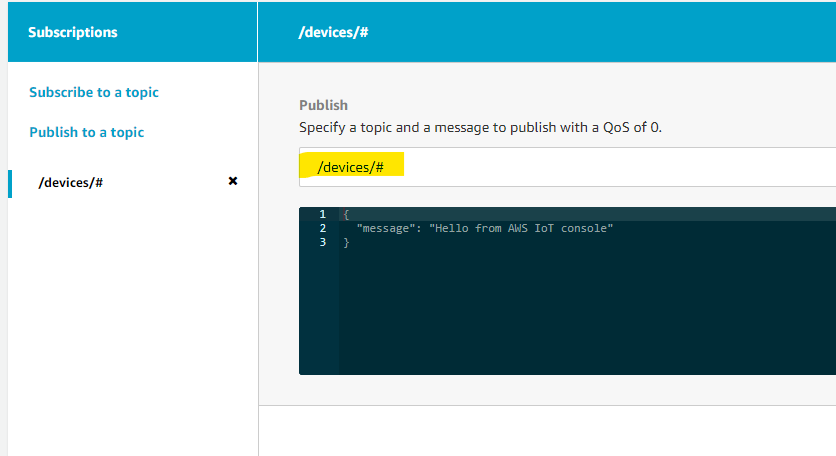The image size is (836, 456).
Task: Open the Subscribe to a topic link
Action: (94, 92)
